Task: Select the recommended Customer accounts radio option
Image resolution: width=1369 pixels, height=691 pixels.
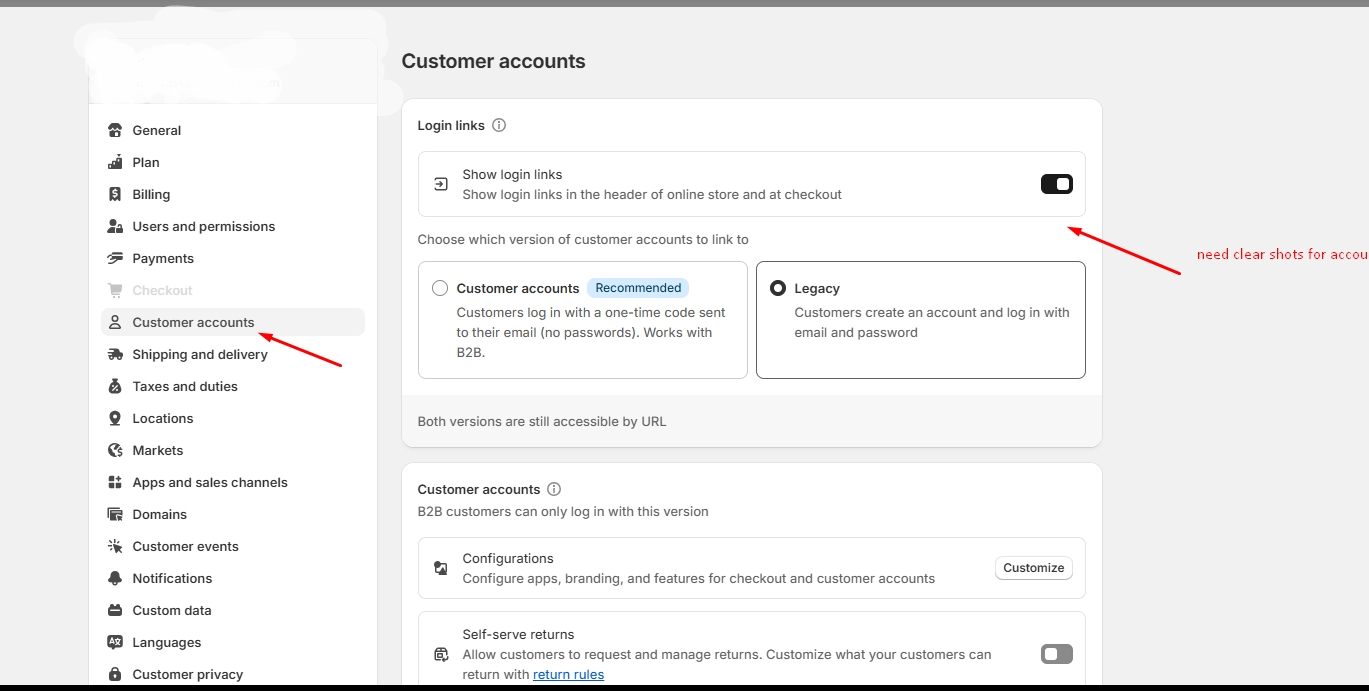Action: point(440,288)
